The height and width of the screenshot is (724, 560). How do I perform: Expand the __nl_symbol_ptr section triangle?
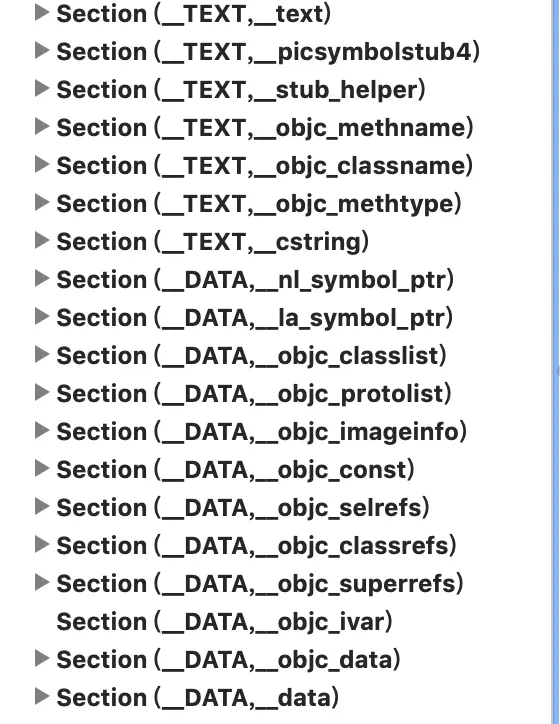42,279
